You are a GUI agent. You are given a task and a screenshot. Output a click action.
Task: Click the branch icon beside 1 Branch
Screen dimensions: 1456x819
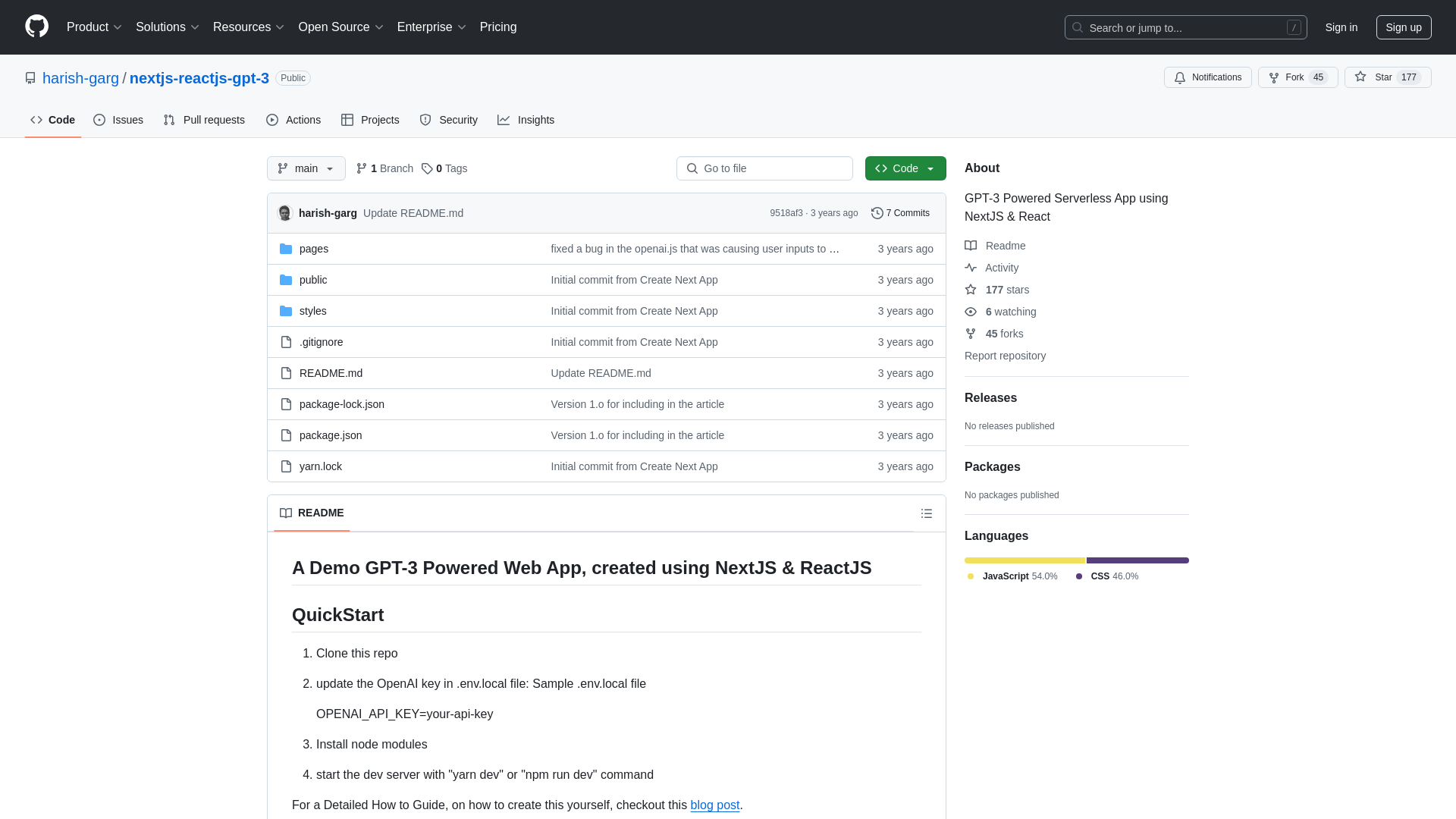tap(362, 168)
